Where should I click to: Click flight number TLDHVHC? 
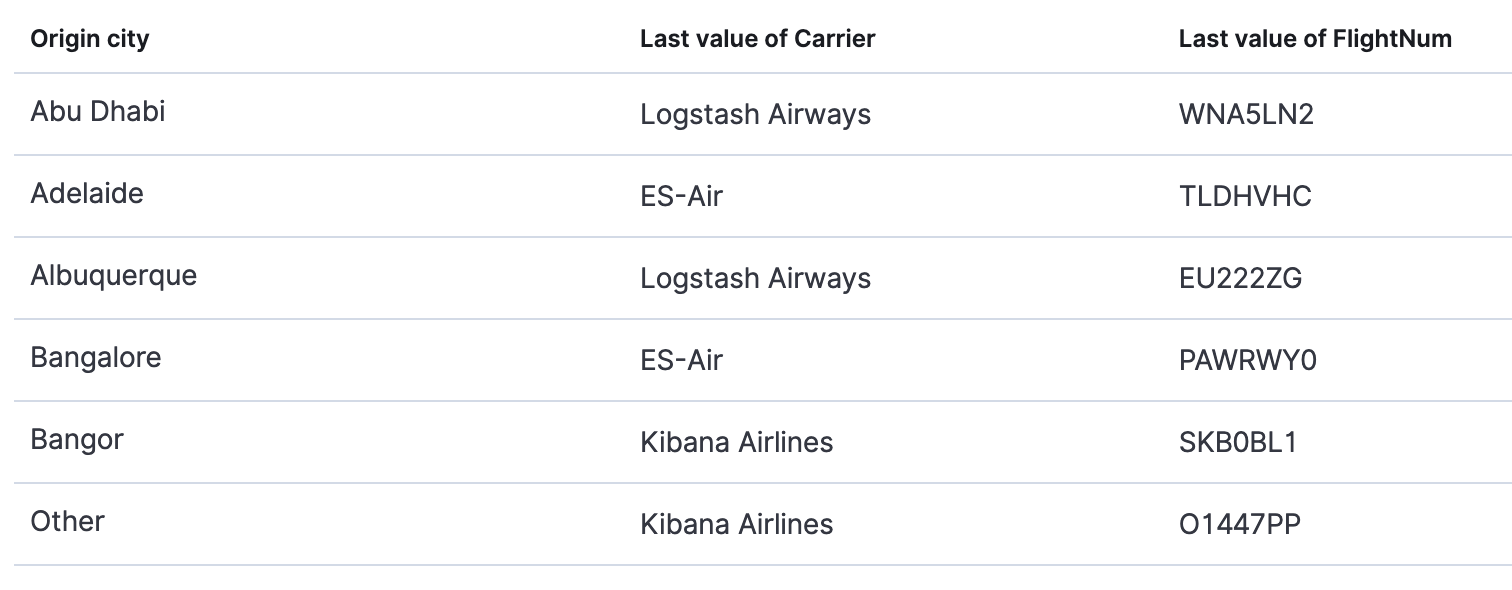pos(1245,196)
